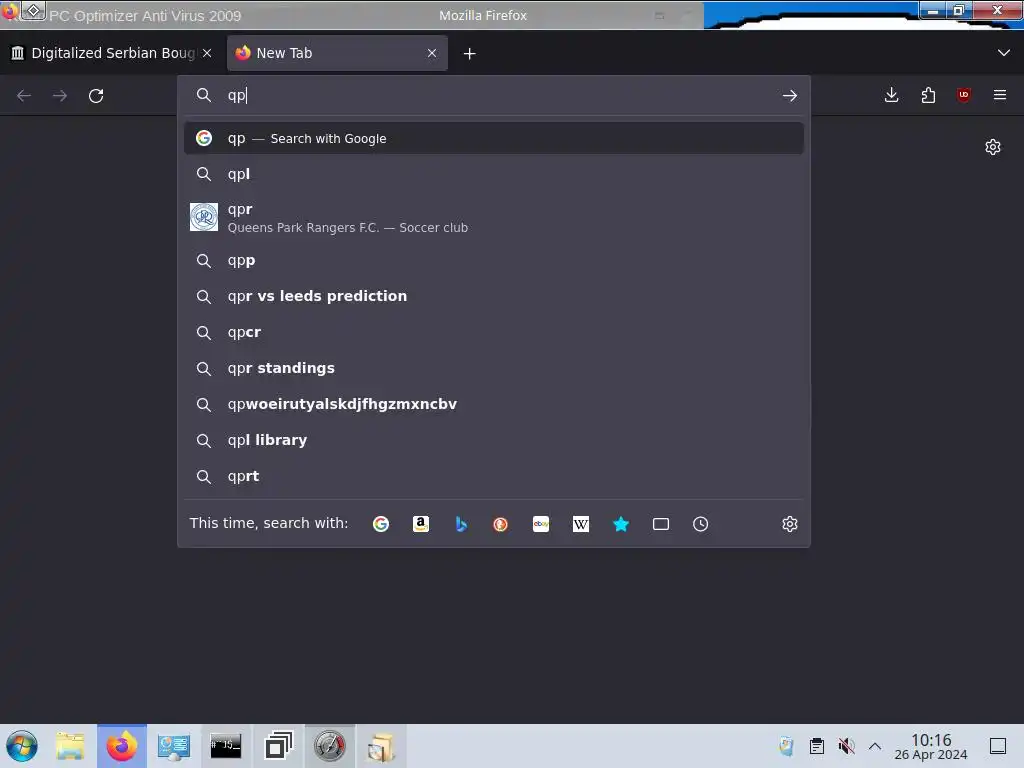Select 'qpl library' suggestion

(494, 440)
